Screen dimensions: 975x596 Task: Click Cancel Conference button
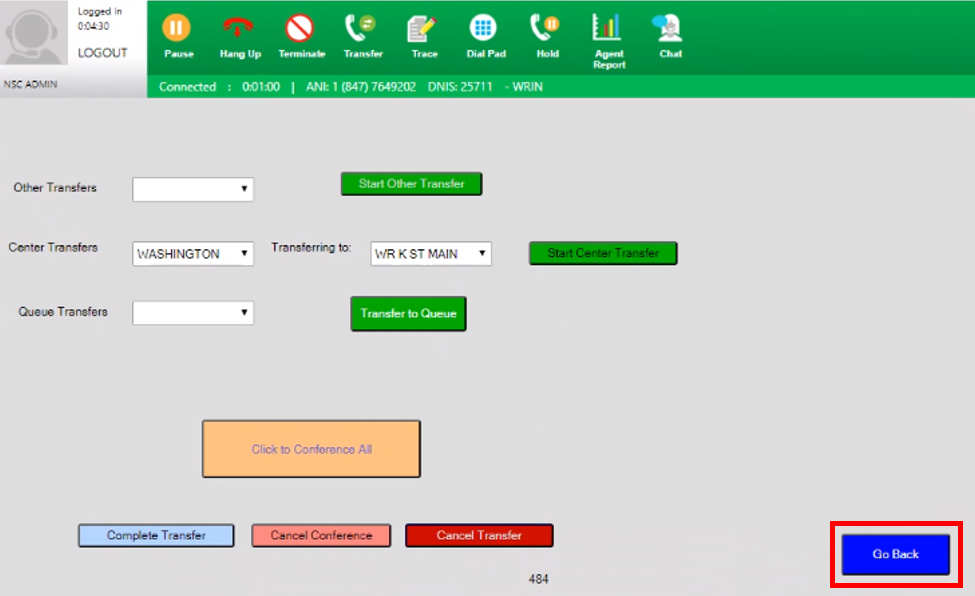pos(321,536)
